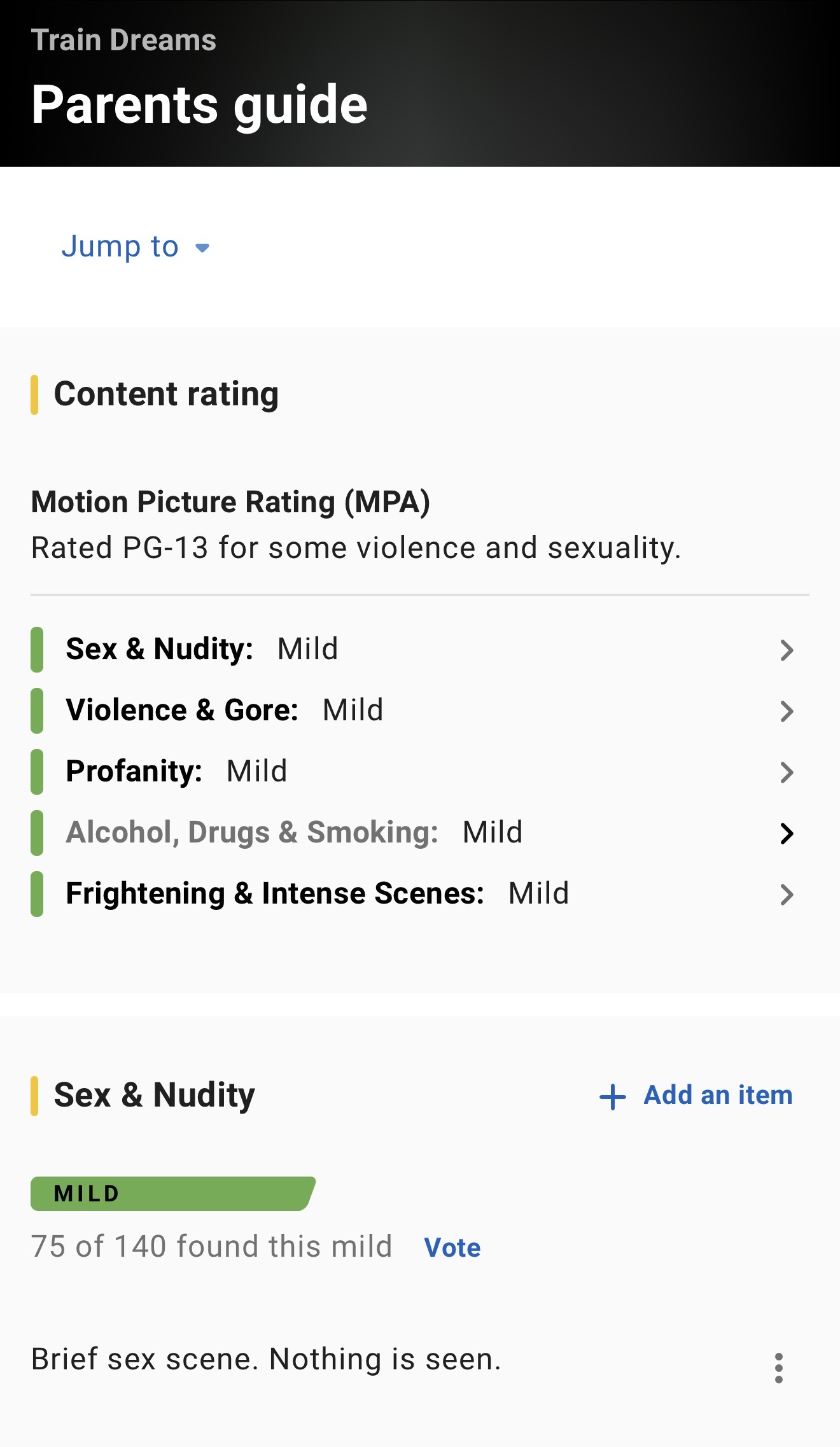Viewport: 840px width, 1447px height.
Task: Select the Sex & Nudity: Mild row
Action: [202, 650]
